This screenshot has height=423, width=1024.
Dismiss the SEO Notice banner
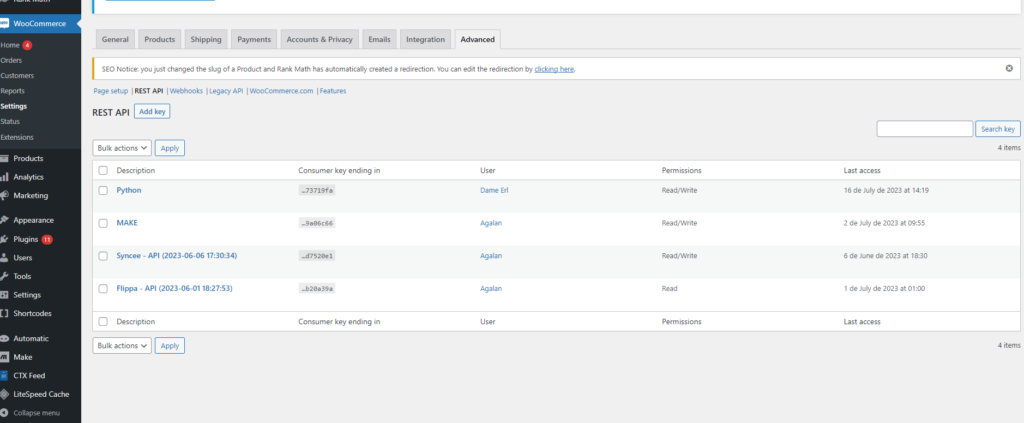(1009, 68)
